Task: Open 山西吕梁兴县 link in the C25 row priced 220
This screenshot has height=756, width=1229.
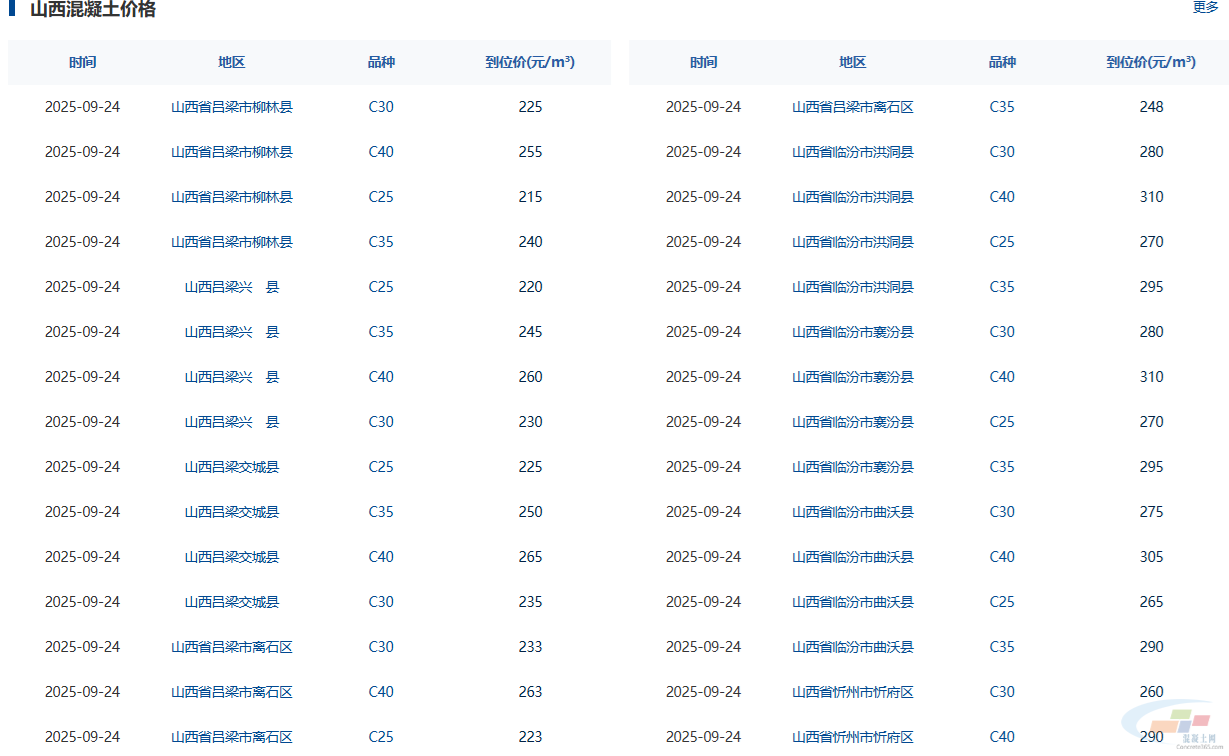Action: pyautogui.click(x=231, y=287)
